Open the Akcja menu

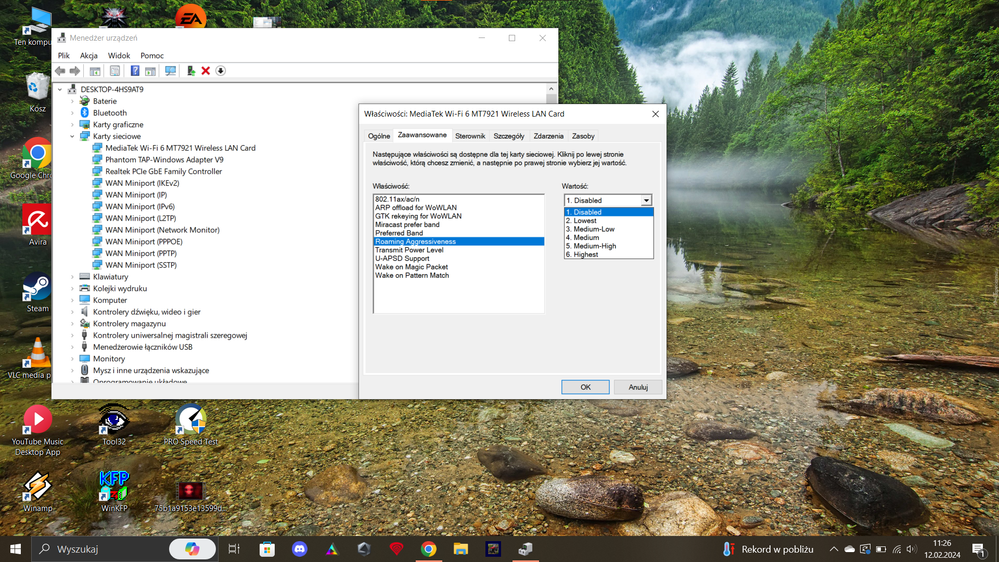[89, 56]
